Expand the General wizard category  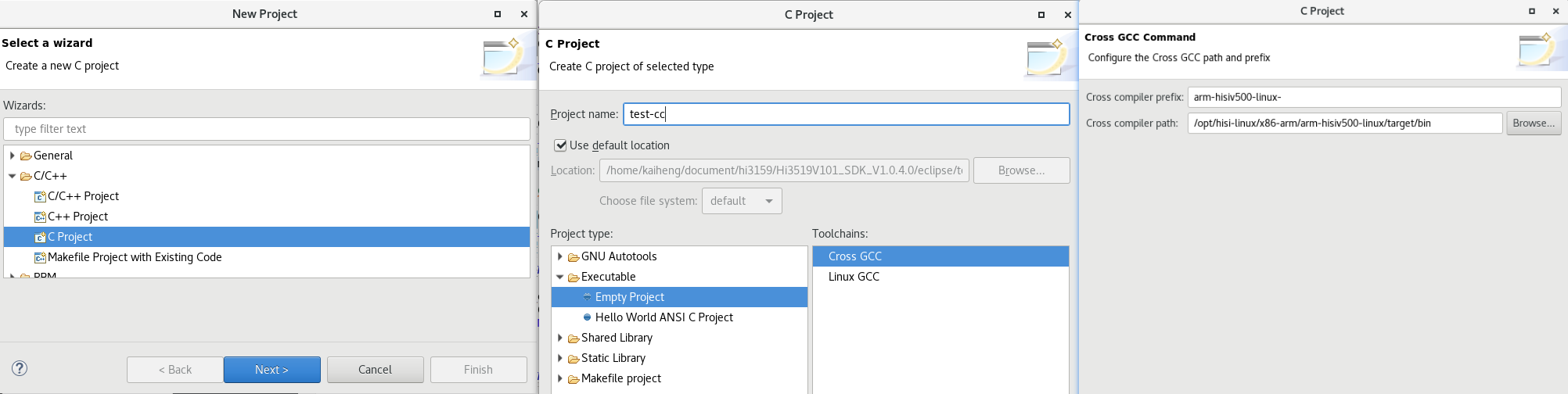(13, 156)
